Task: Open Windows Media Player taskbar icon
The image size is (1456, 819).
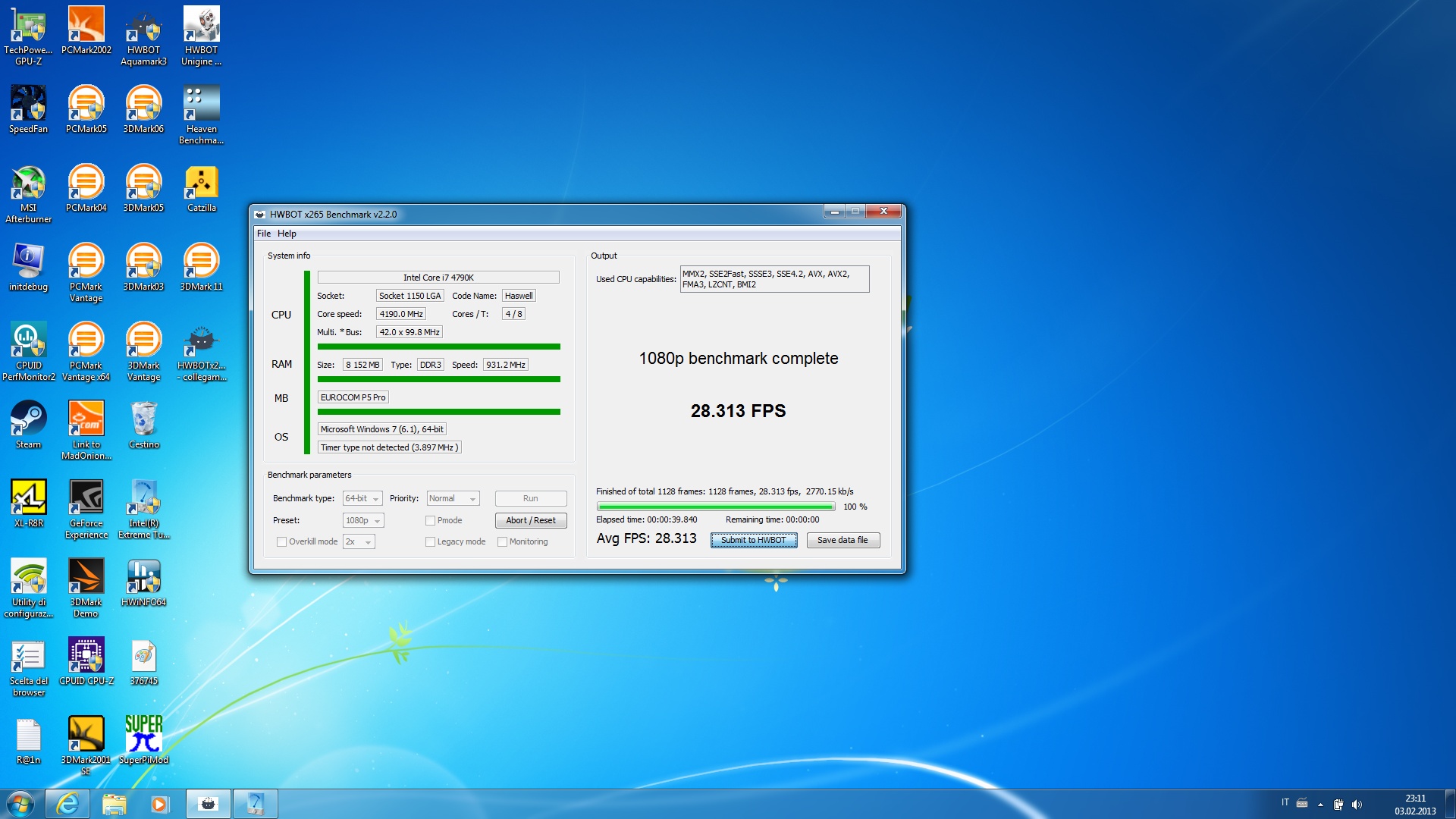Action: [x=159, y=804]
